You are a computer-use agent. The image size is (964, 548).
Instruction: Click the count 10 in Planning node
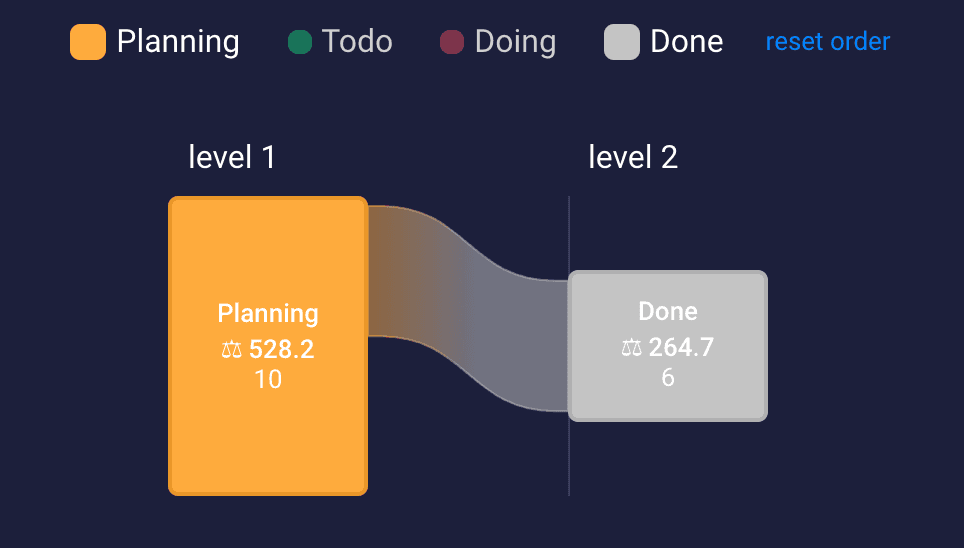click(x=268, y=379)
